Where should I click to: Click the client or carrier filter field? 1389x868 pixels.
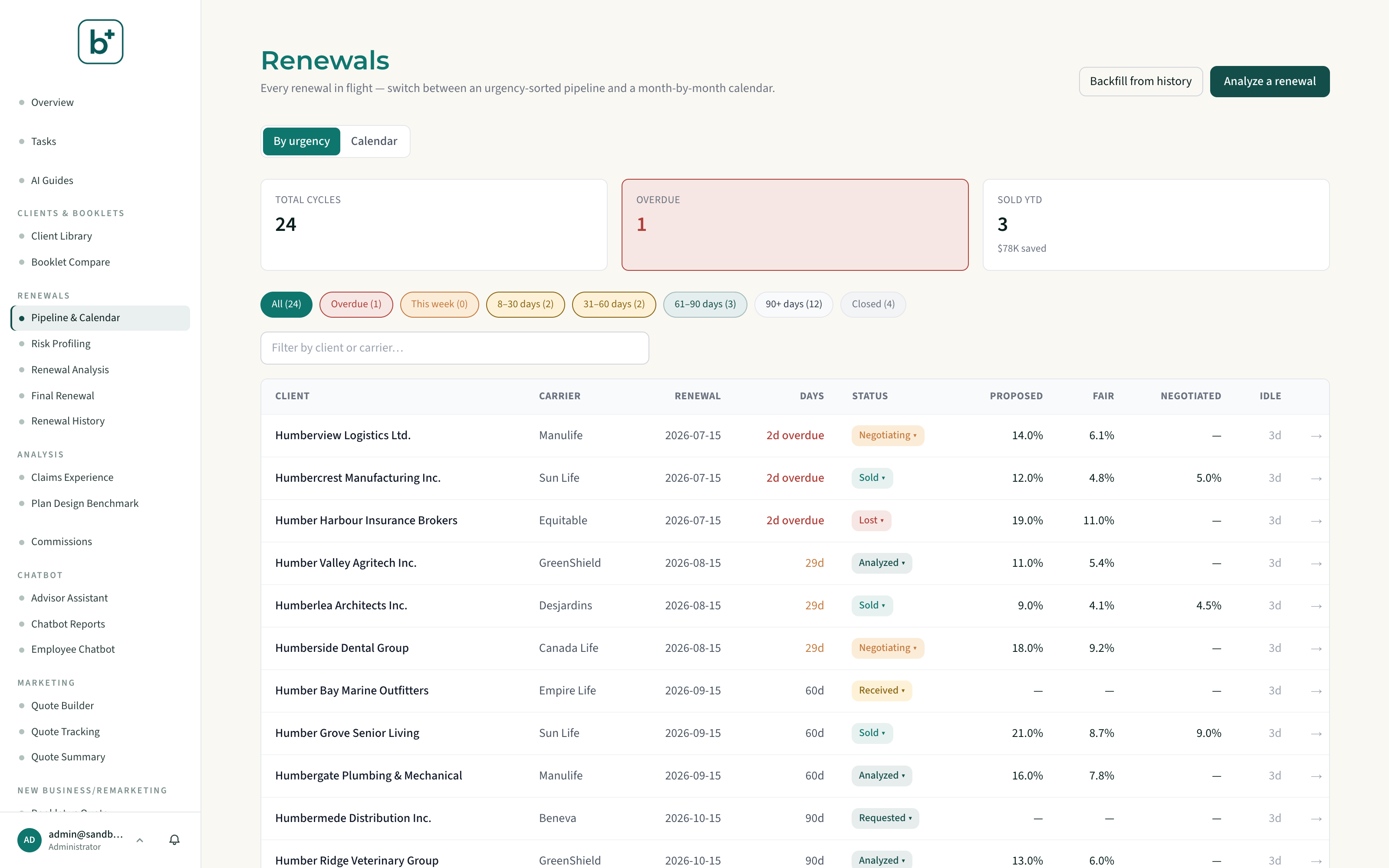click(x=454, y=348)
